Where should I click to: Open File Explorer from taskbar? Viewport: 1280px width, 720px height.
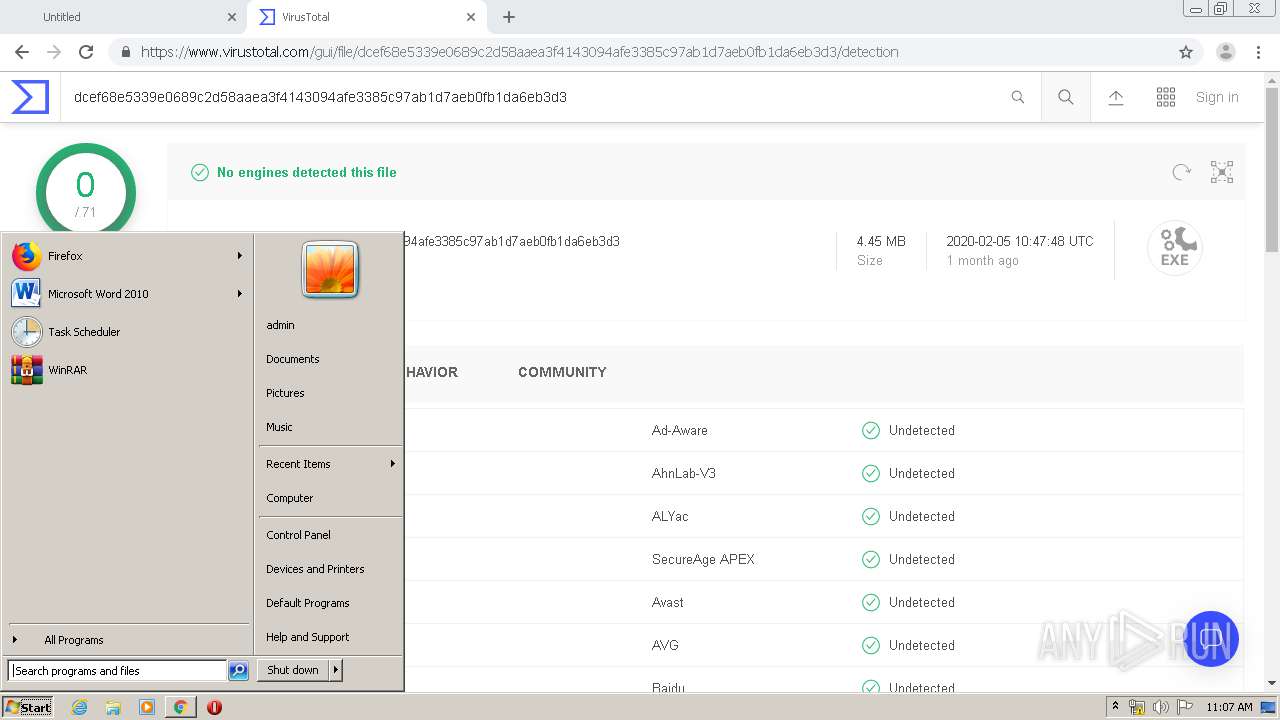click(x=113, y=707)
